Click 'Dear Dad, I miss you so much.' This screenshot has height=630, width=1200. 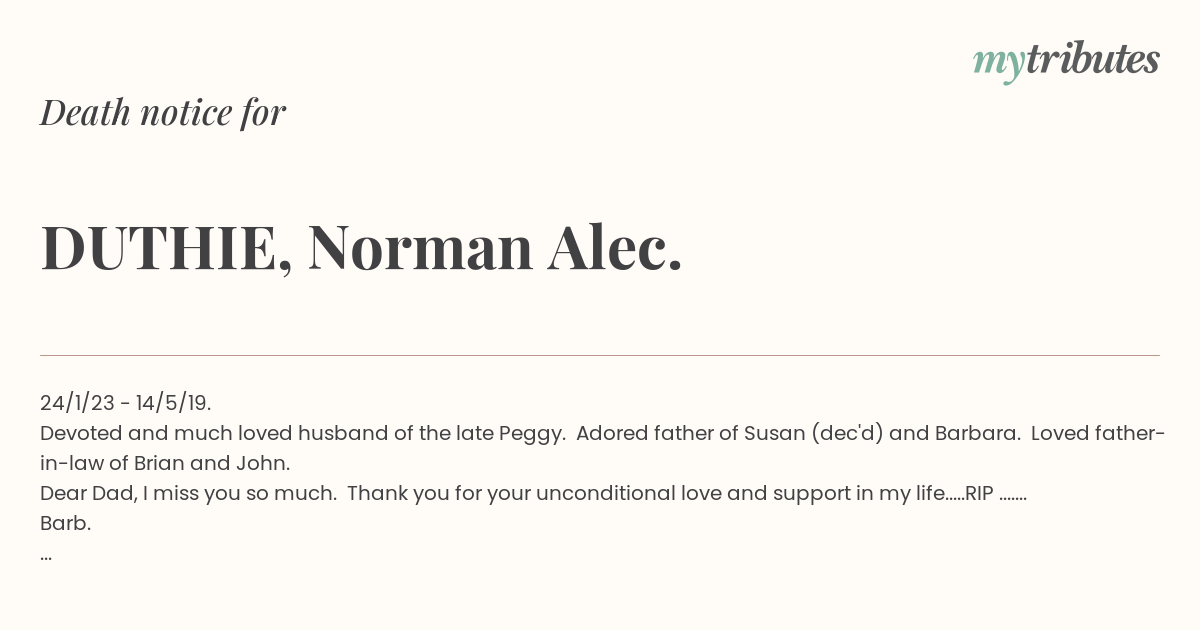[x=188, y=493]
